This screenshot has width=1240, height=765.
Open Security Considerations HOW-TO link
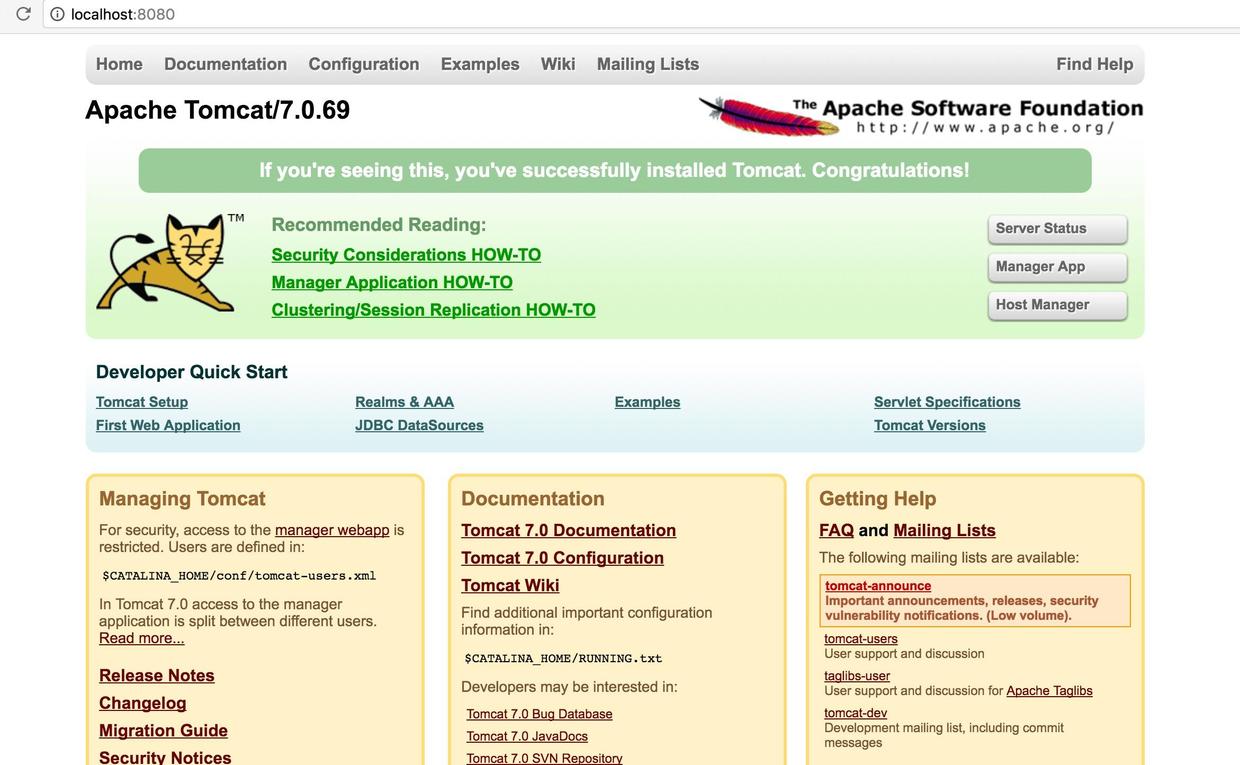(x=406, y=255)
